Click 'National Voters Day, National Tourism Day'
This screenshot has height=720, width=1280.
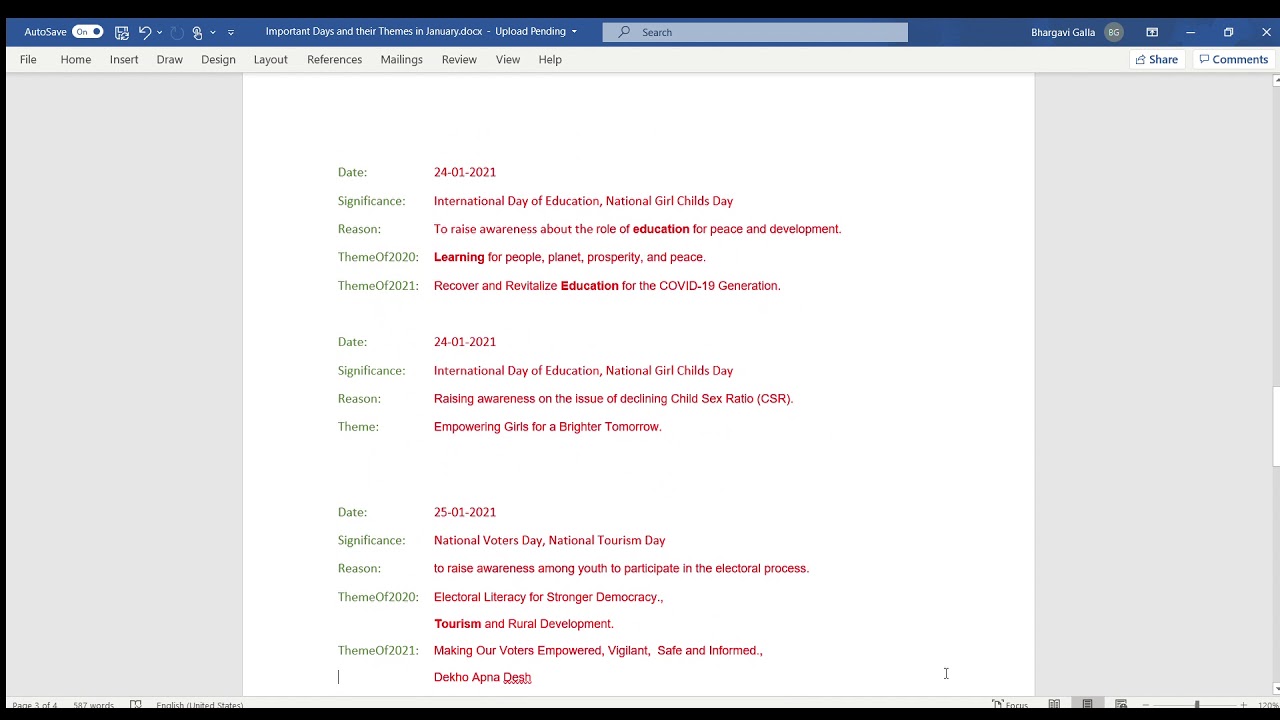pyautogui.click(x=549, y=540)
